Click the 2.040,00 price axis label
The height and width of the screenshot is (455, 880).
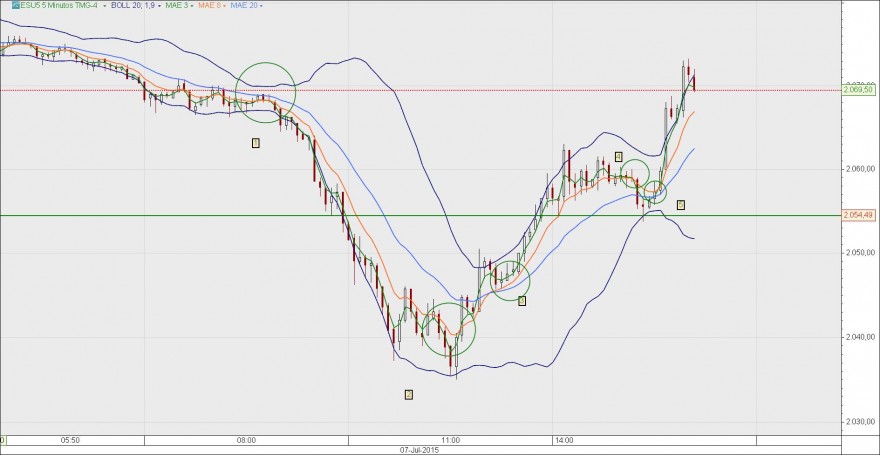861,337
